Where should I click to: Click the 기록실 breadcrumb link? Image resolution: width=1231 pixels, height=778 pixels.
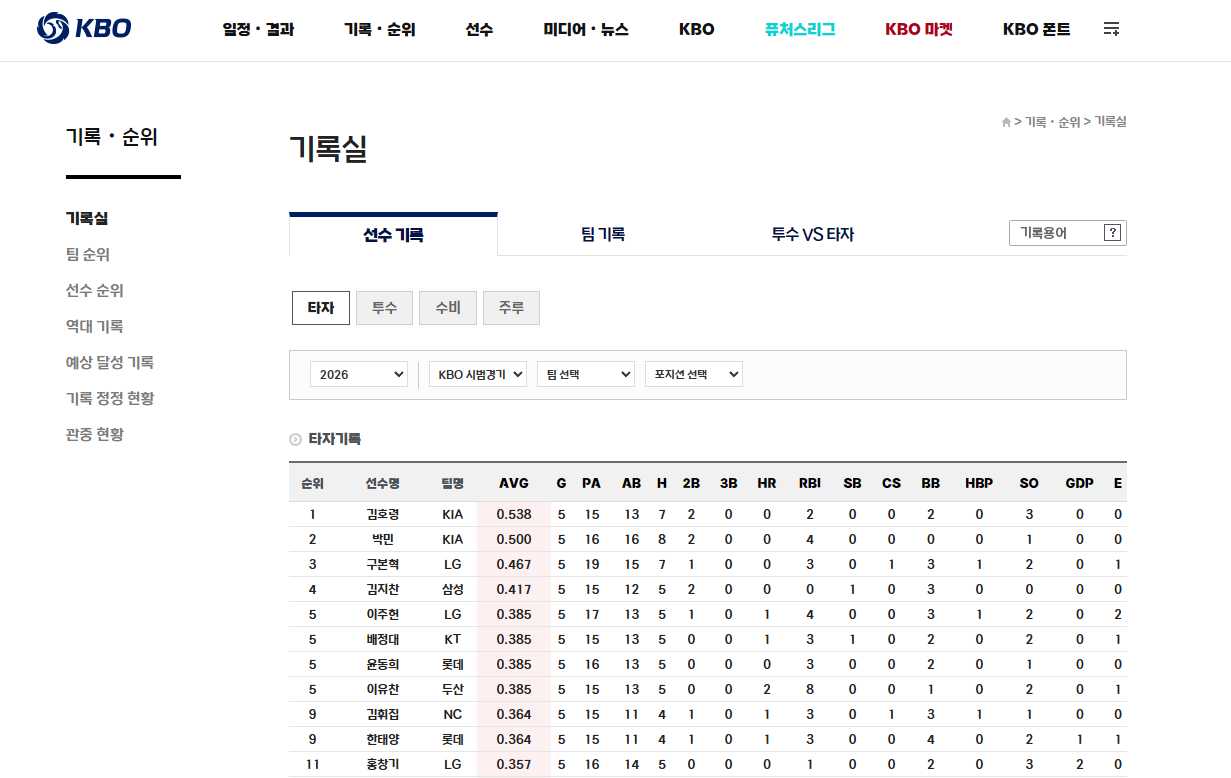(x=1110, y=122)
